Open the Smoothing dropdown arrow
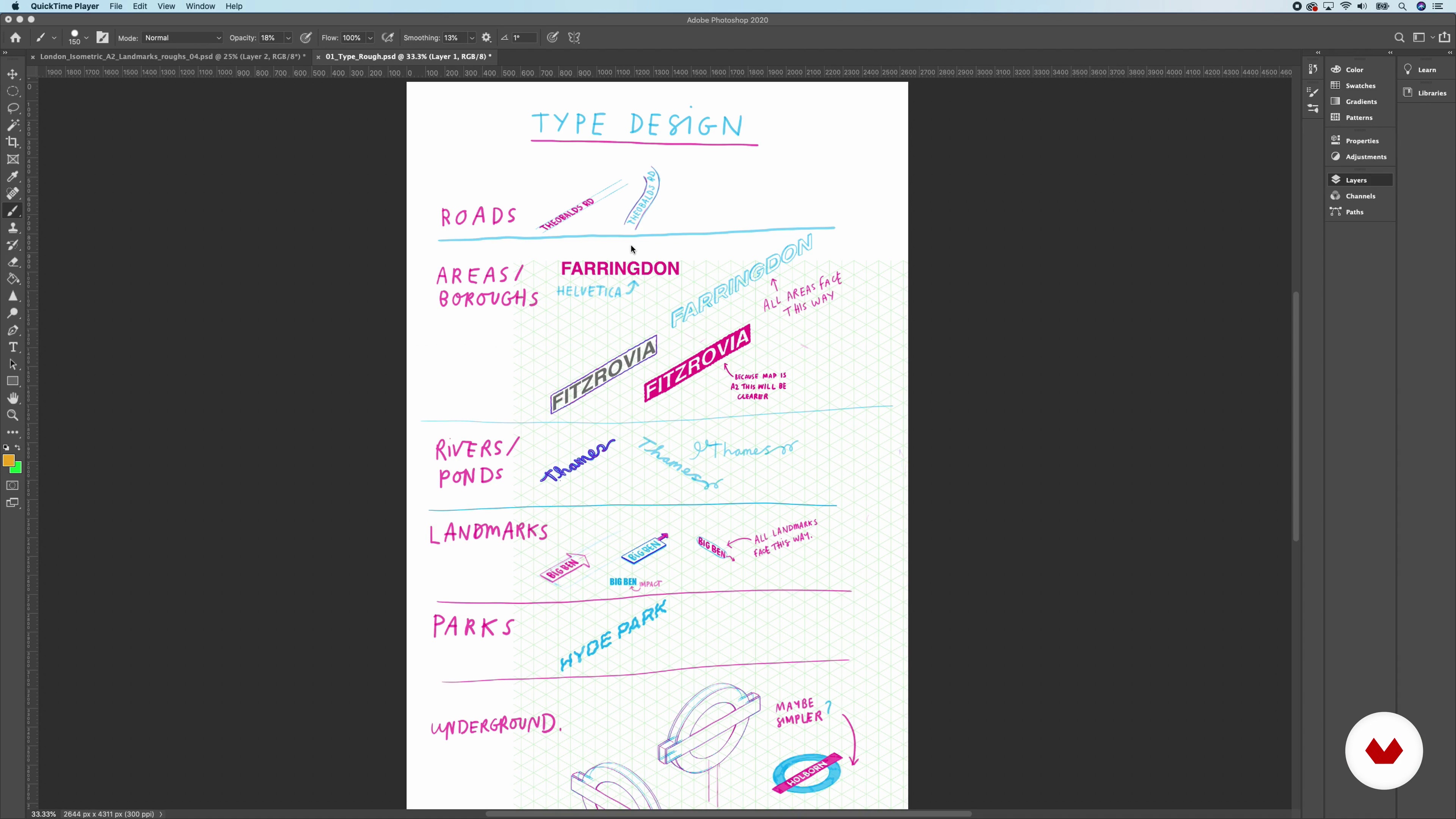The height and width of the screenshot is (819, 1456). tap(471, 38)
